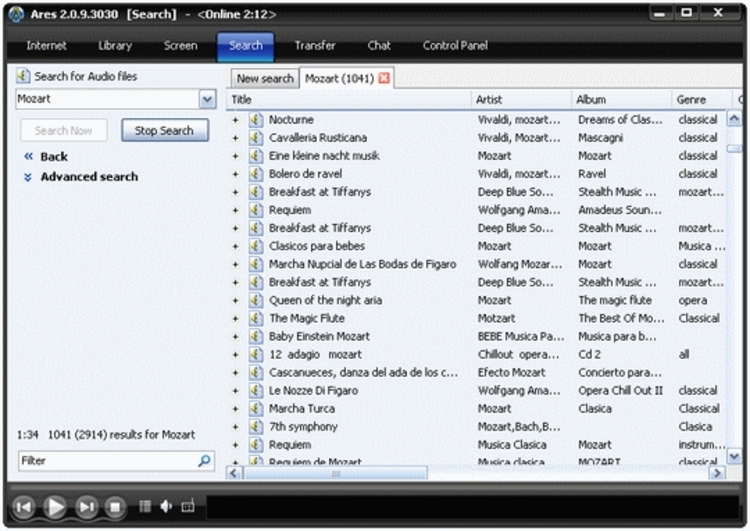Click the radio icon in player bar

point(188,506)
